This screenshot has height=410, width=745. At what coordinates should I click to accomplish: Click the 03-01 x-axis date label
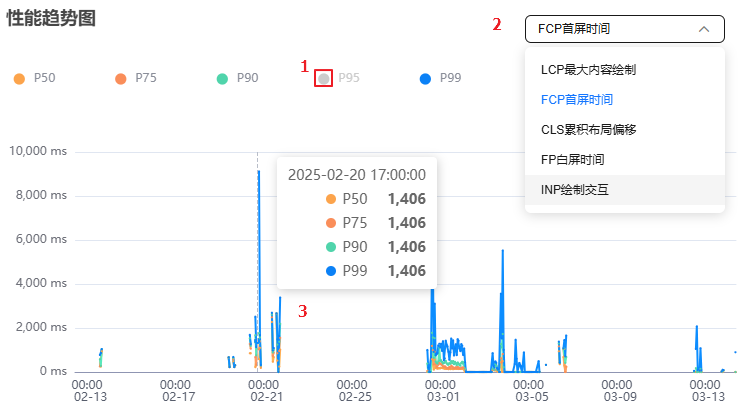pos(443,397)
